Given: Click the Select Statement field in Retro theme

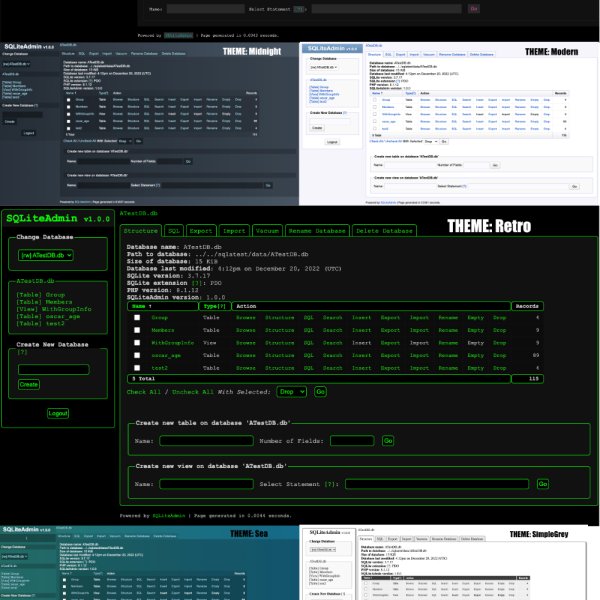Looking at the screenshot, I should (439, 484).
